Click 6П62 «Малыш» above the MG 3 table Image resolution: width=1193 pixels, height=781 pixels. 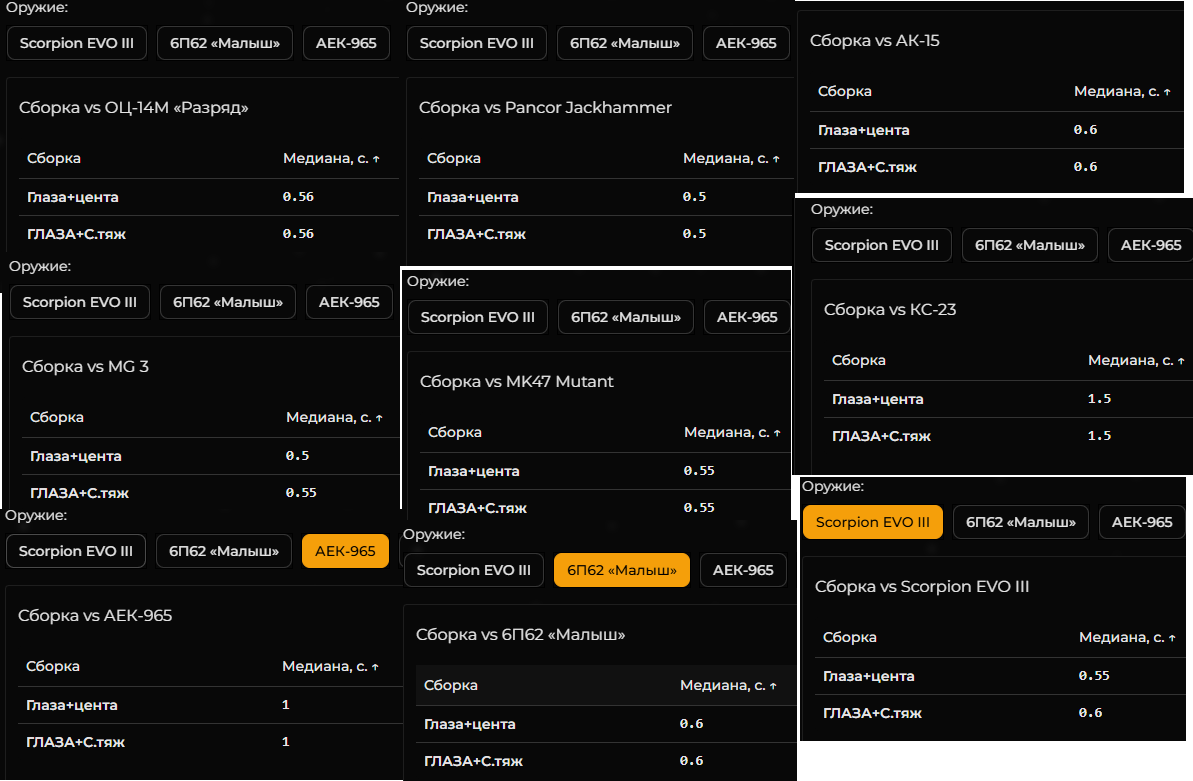[228, 302]
